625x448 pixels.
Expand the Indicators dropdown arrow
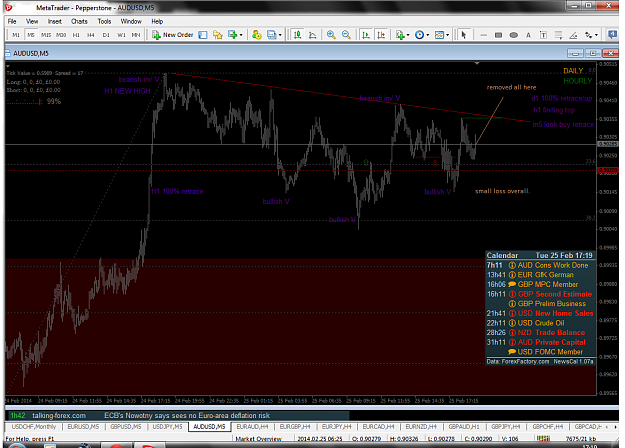[x=408, y=35]
